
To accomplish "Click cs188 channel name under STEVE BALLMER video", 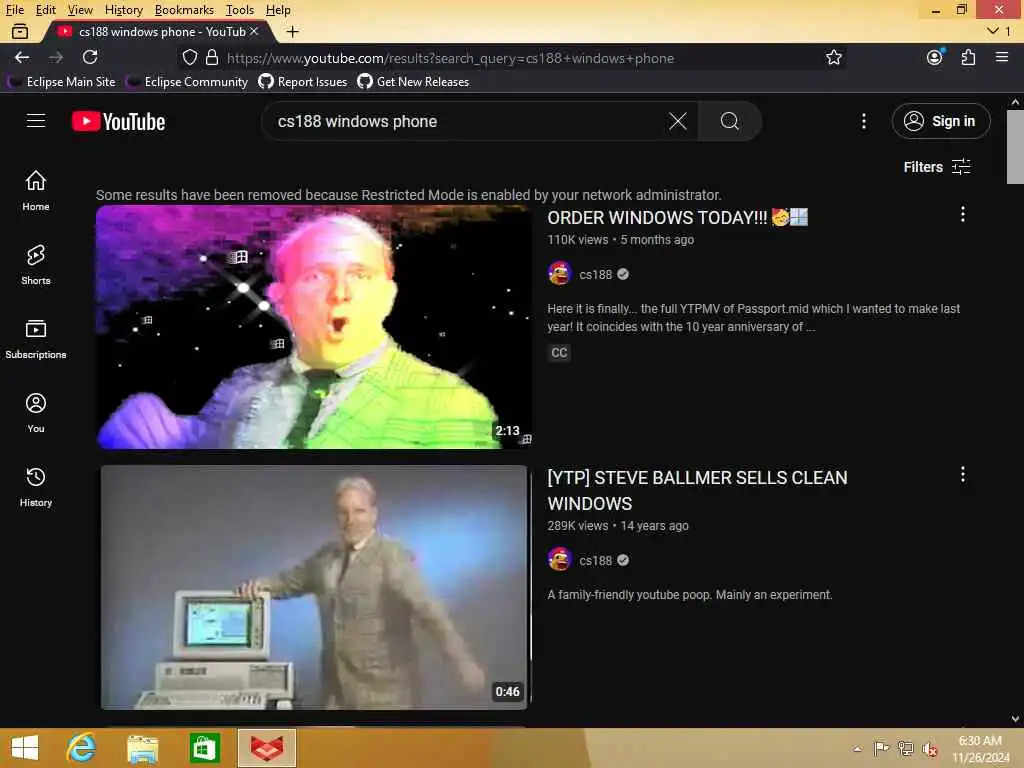I will tap(595, 560).
